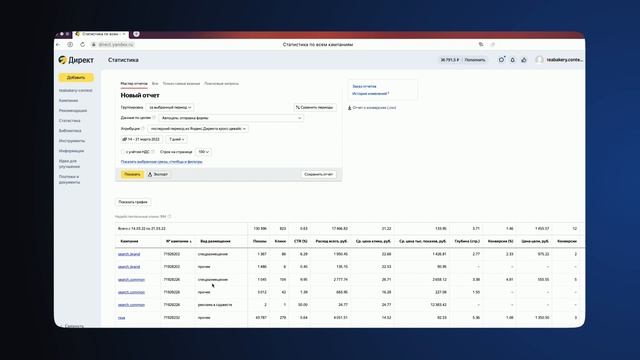Click the CTR (%) column header
This screenshot has width=640, height=360.
point(301,242)
